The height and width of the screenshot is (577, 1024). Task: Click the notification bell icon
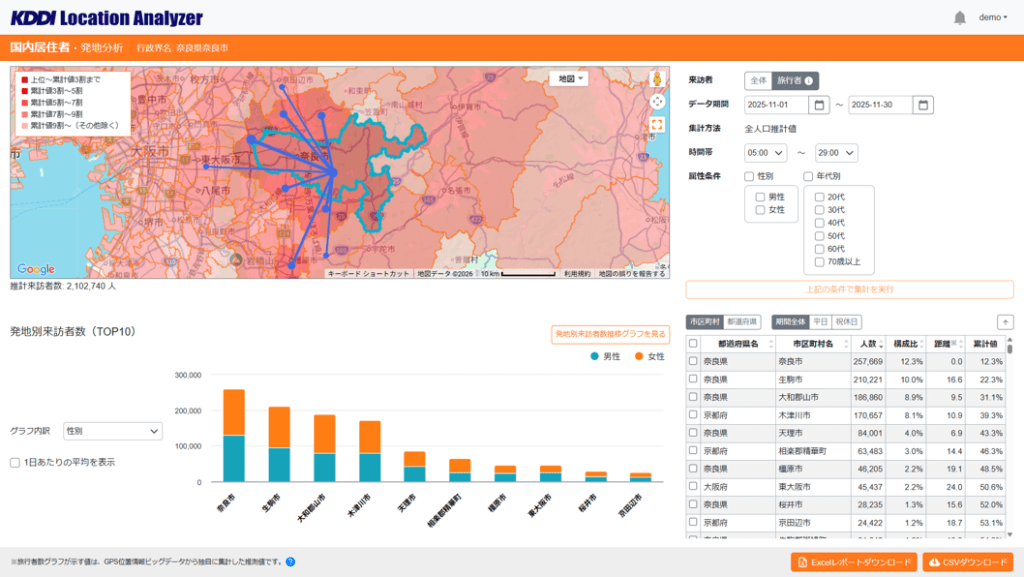pyautogui.click(x=960, y=18)
